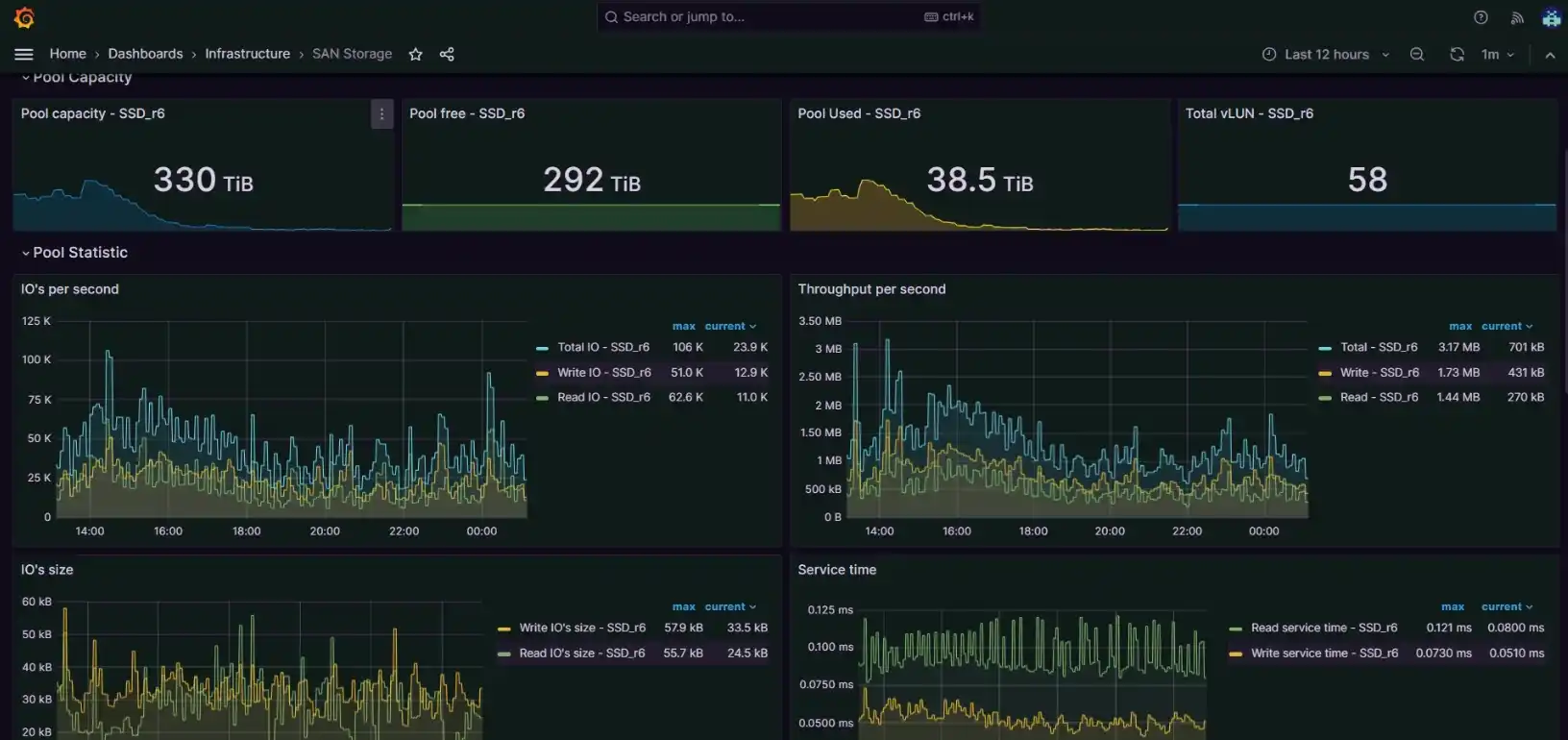The width and height of the screenshot is (1568, 740).
Task: Open the 1m refresh interval dropdown
Action: tap(1497, 54)
